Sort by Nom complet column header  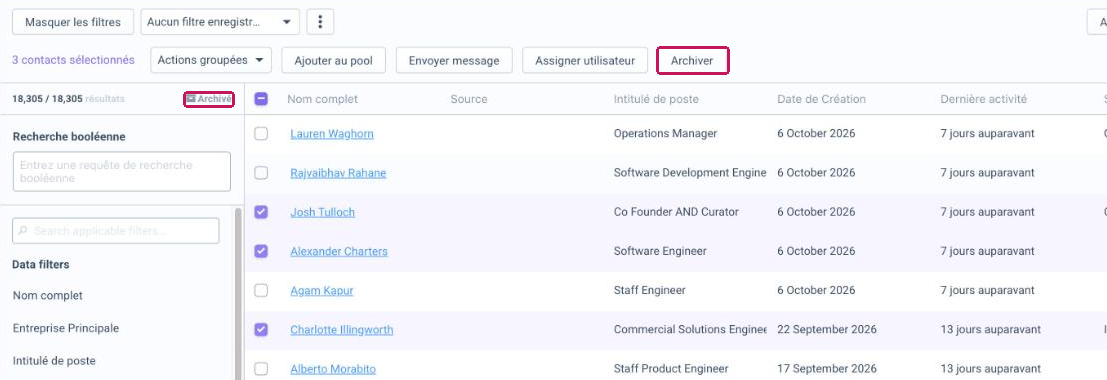point(323,100)
